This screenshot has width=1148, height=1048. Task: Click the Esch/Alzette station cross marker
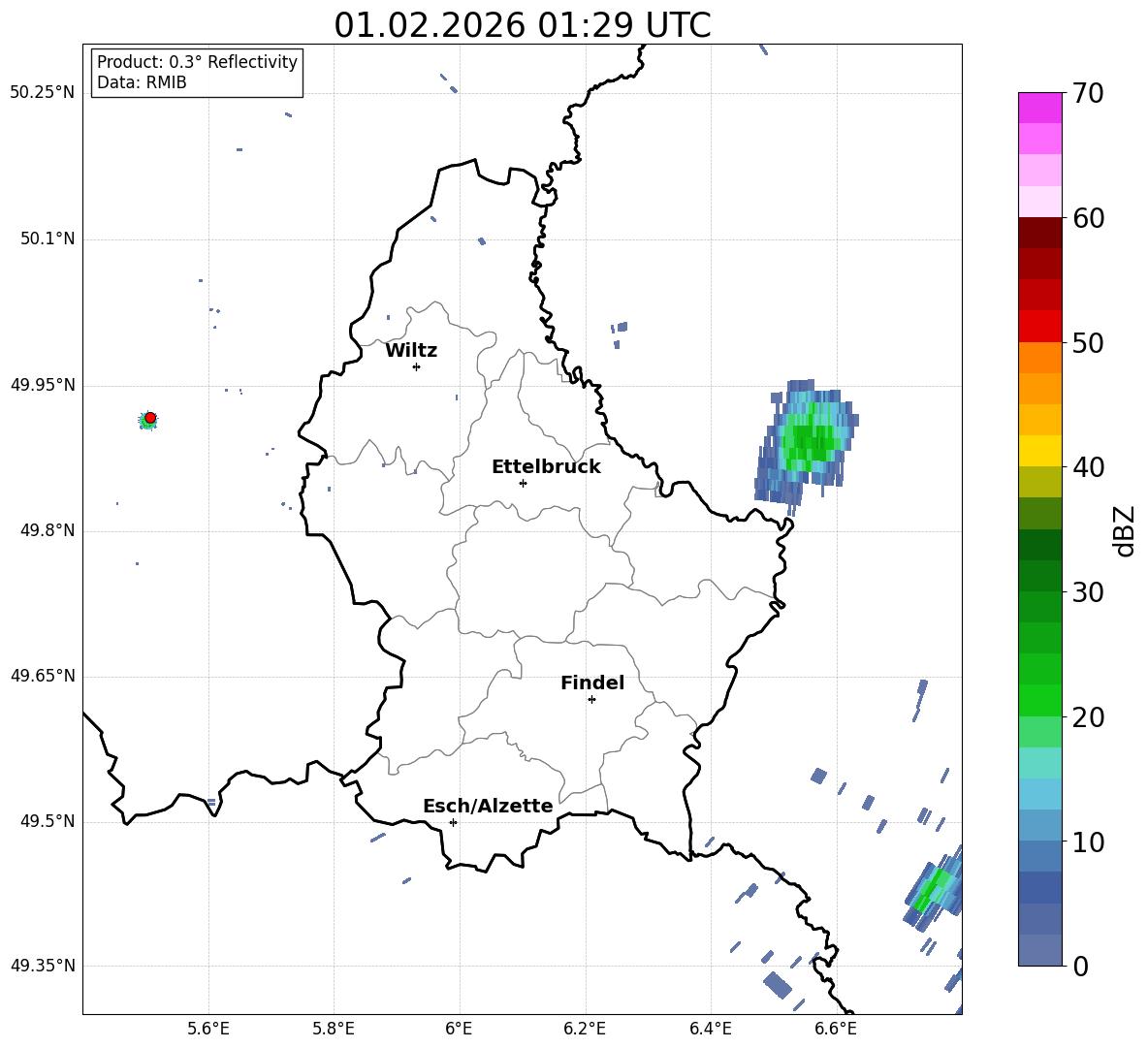click(453, 822)
